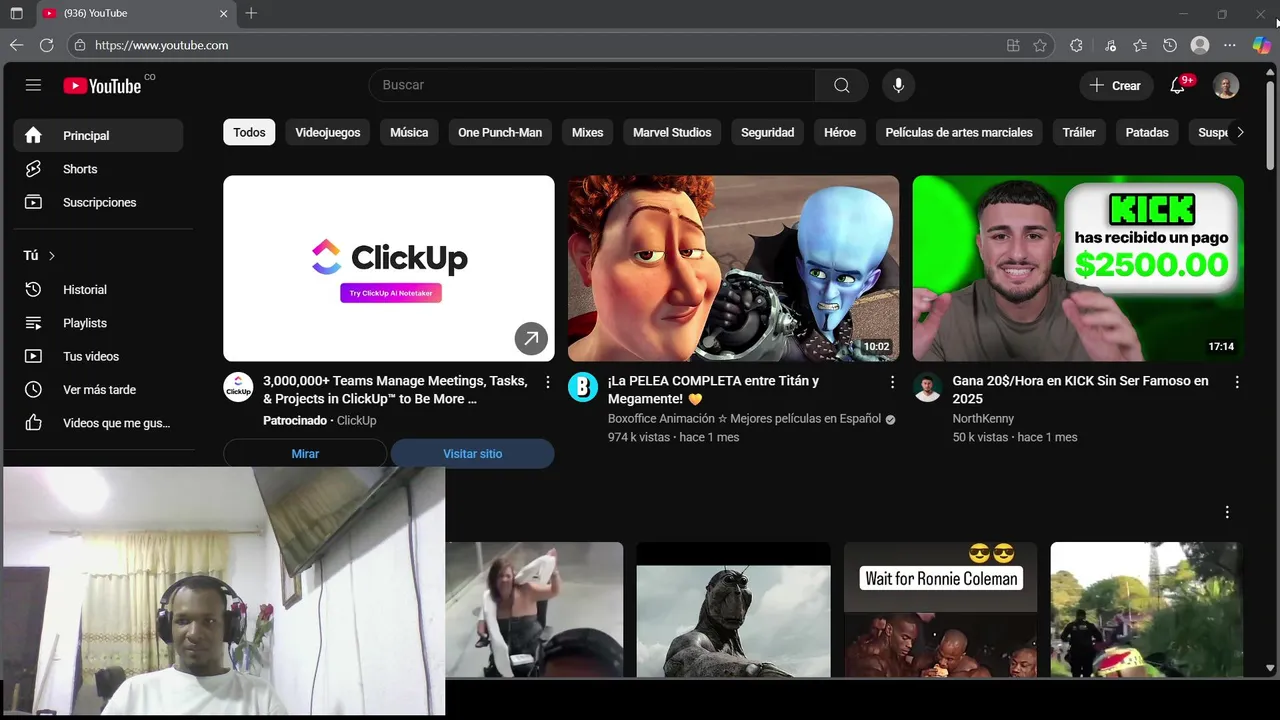Viewport: 1280px width, 720px height.
Task: Open Playlists in the sidebar
Action: tap(98, 323)
